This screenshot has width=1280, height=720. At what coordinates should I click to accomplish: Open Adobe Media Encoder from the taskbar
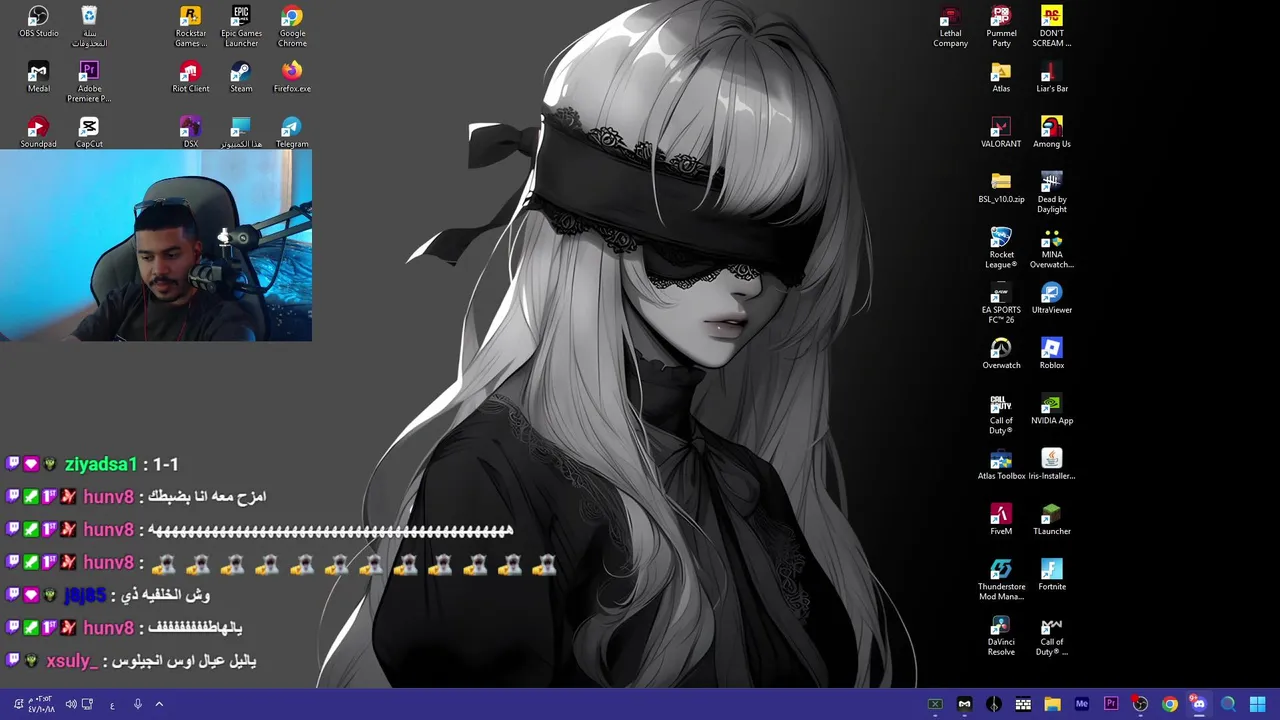click(x=1081, y=704)
